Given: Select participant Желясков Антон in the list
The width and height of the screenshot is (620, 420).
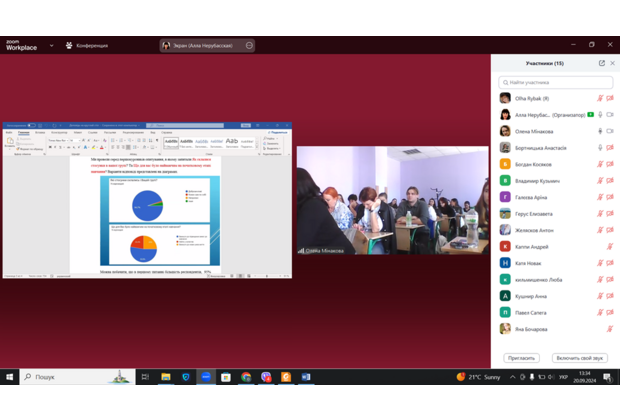Looking at the screenshot, I should (556, 230).
